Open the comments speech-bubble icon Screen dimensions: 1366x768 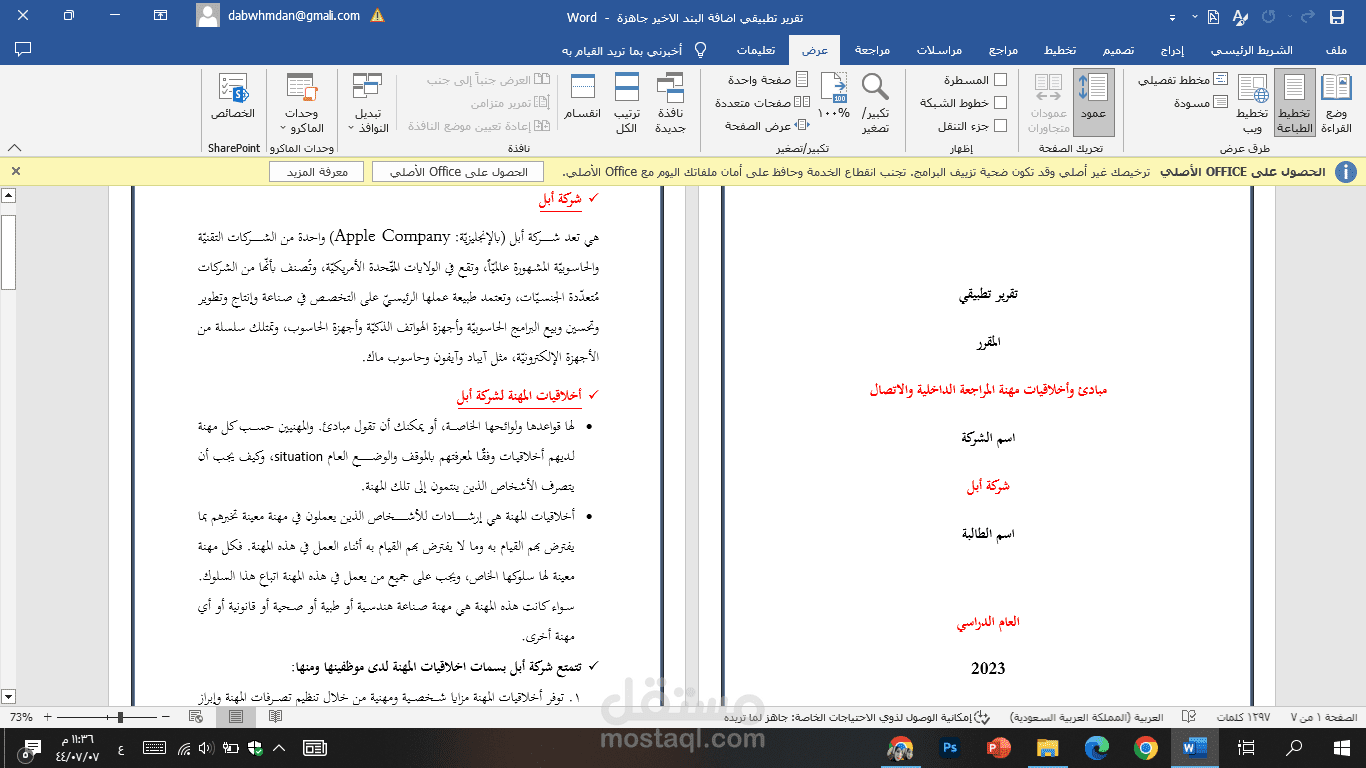click(x=23, y=49)
